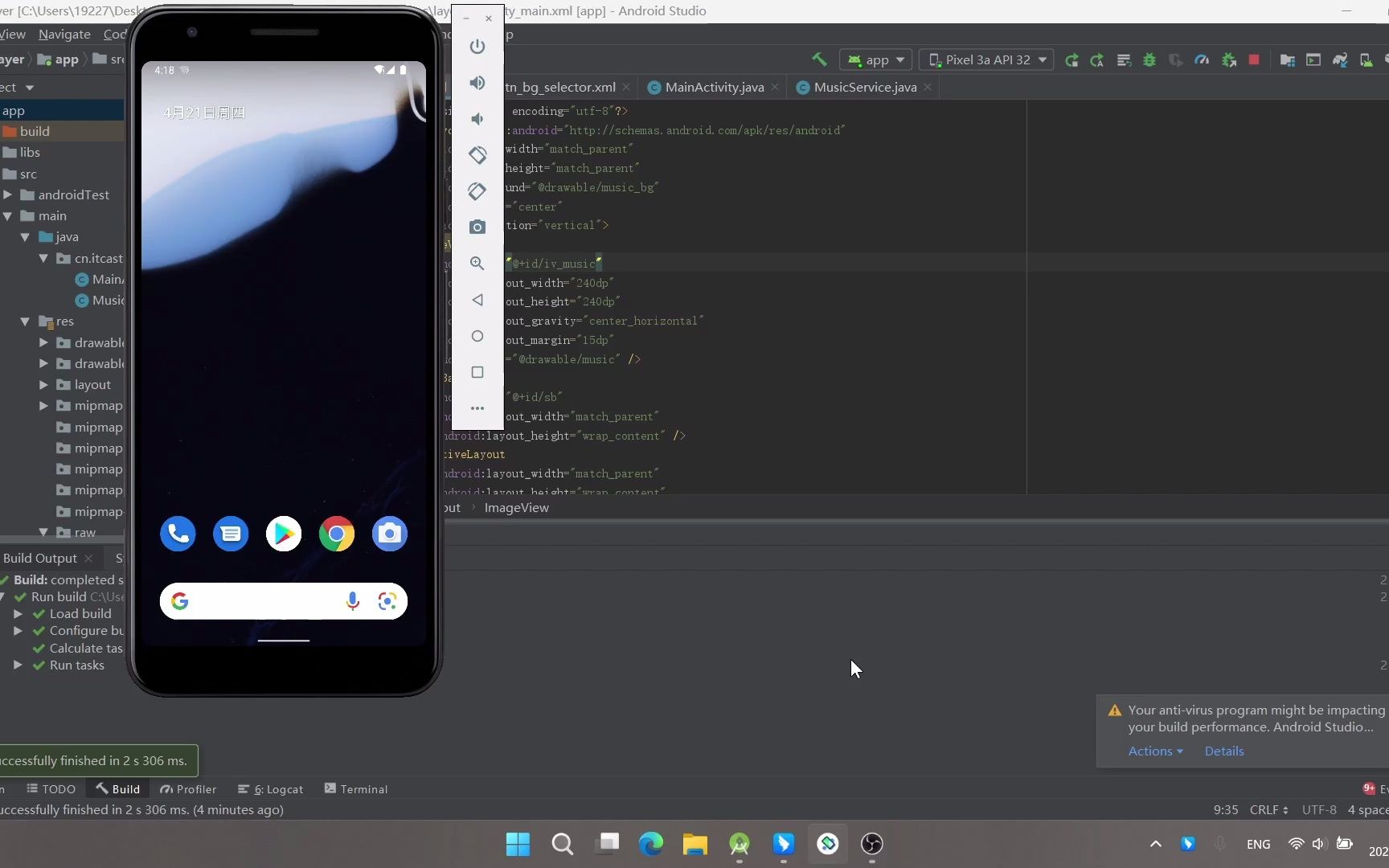
Task: Open the app run configuration dropdown
Action: point(875,59)
